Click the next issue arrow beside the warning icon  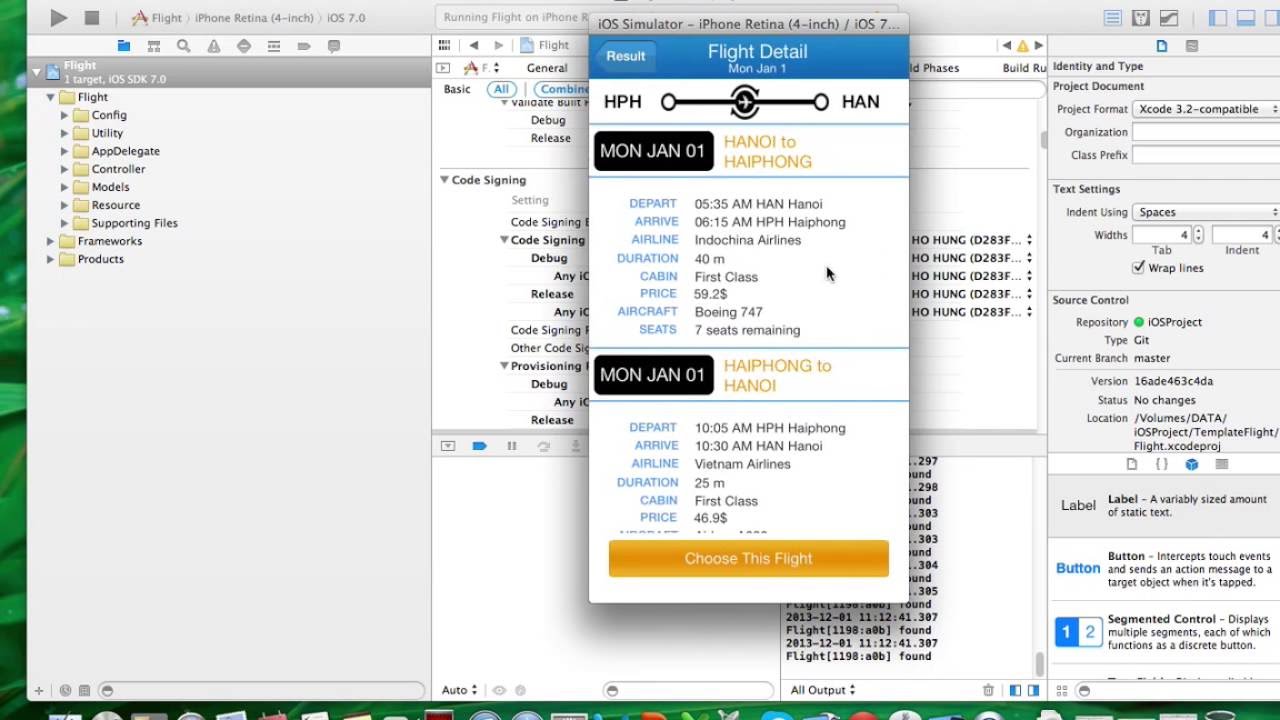(x=1039, y=46)
